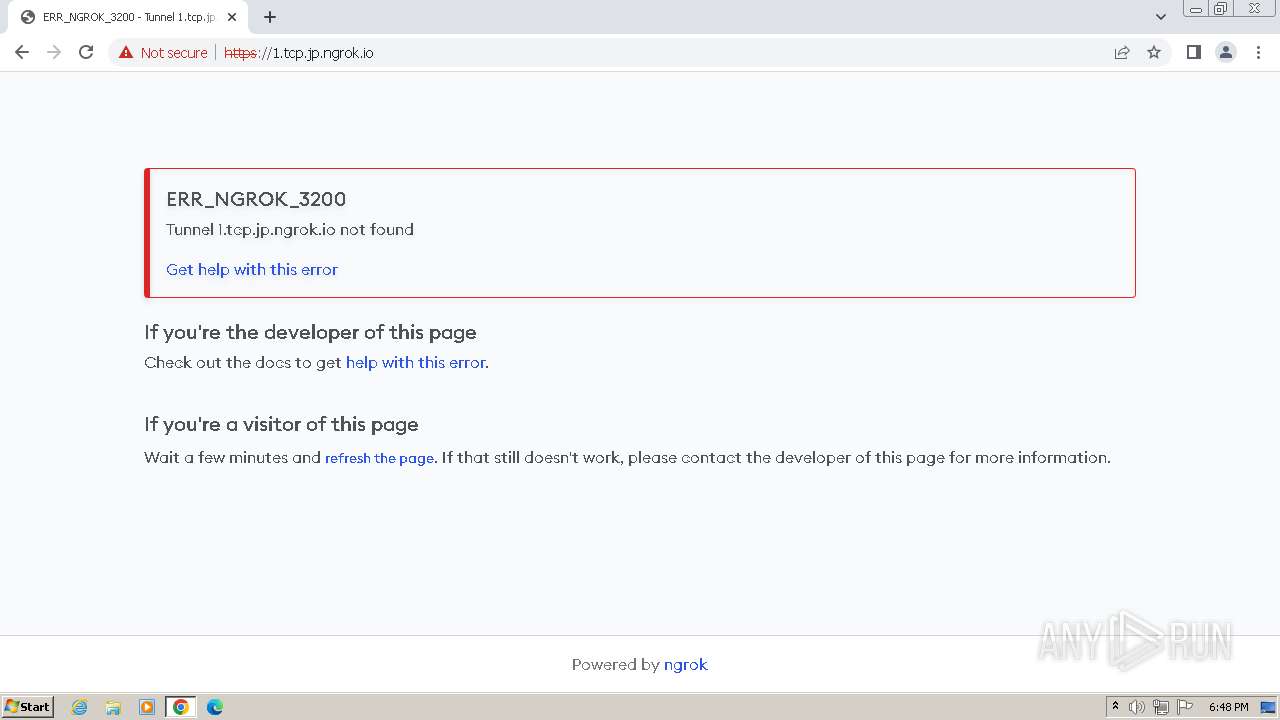Go back to the previous page
This screenshot has height=720, width=1280.
click(x=22, y=52)
